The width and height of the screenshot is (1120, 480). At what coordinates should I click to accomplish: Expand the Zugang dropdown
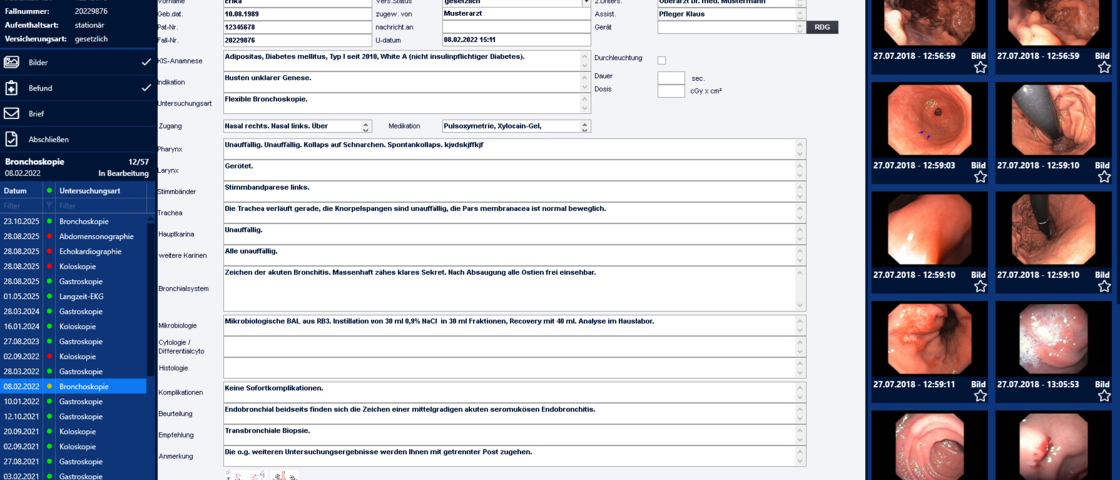click(x=363, y=126)
